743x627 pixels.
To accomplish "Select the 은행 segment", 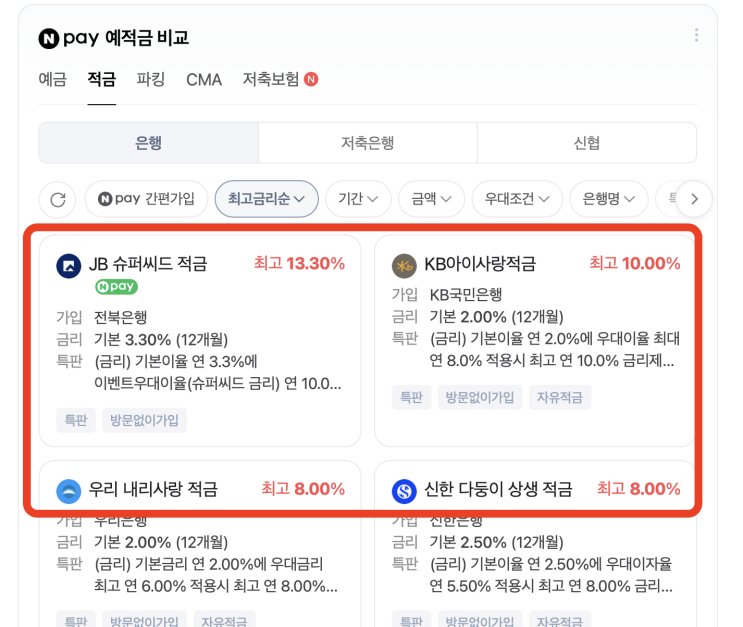I will coord(149,143).
